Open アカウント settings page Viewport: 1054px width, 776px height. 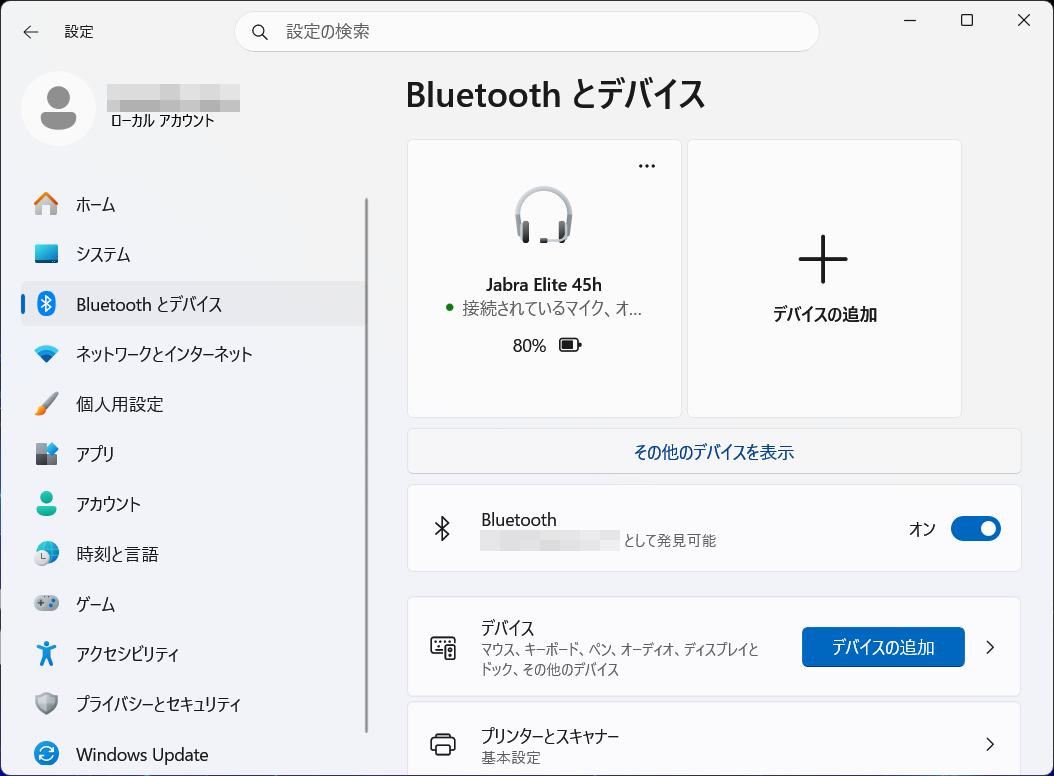[194, 504]
